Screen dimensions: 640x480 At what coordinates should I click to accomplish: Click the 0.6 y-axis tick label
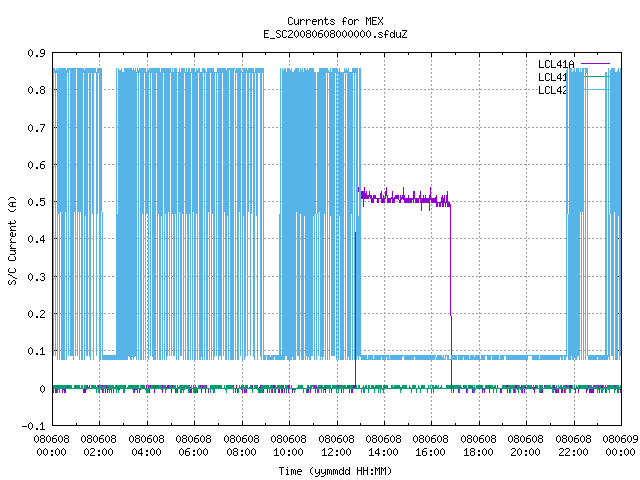point(37,165)
